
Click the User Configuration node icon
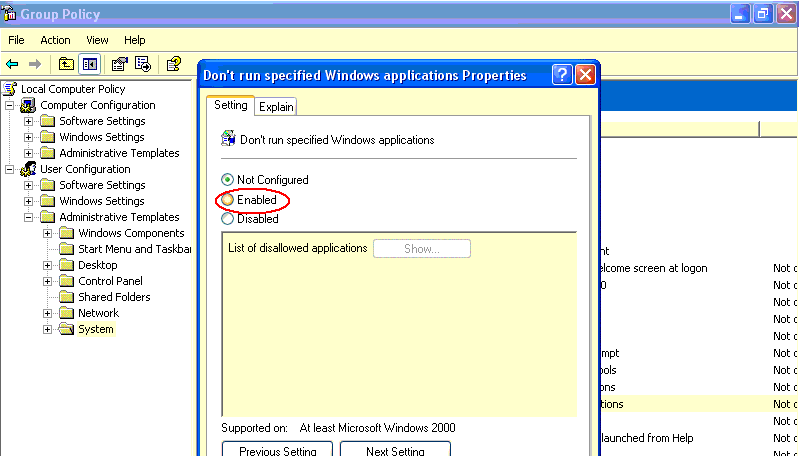point(28,169)
